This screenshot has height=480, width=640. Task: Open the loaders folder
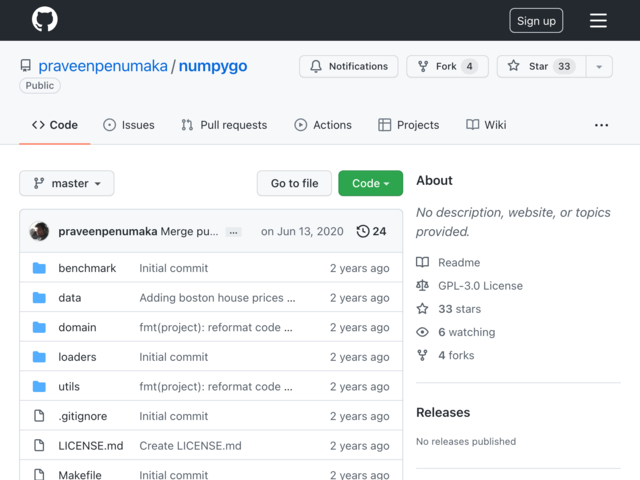click(x=77, y=357)
